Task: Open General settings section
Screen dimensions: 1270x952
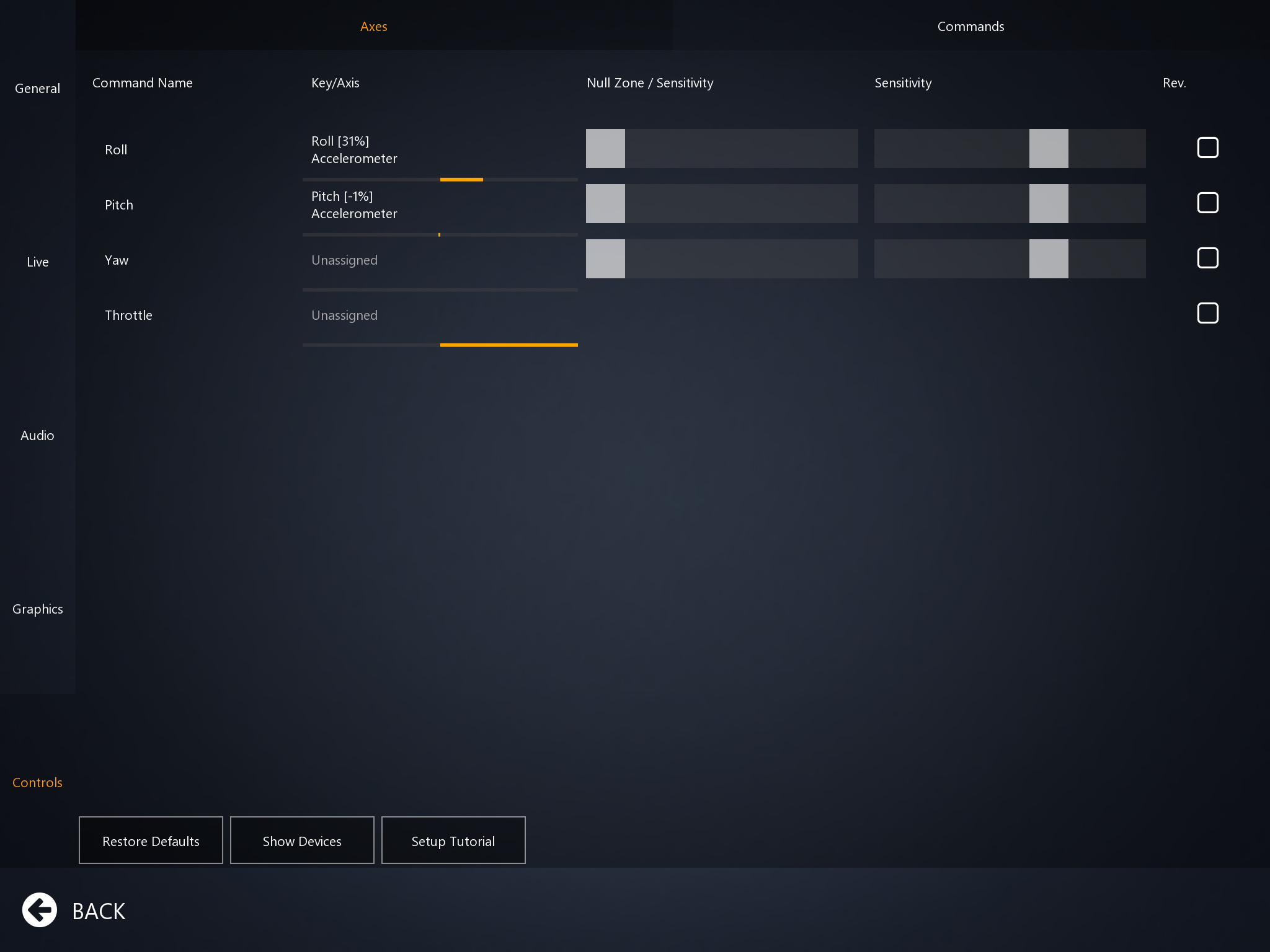Action: coord(37,88)
